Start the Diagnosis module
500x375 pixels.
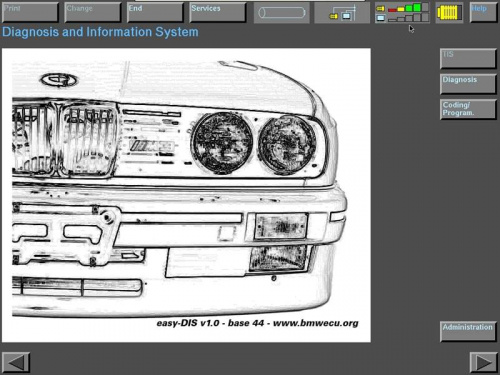click(468, 84)
